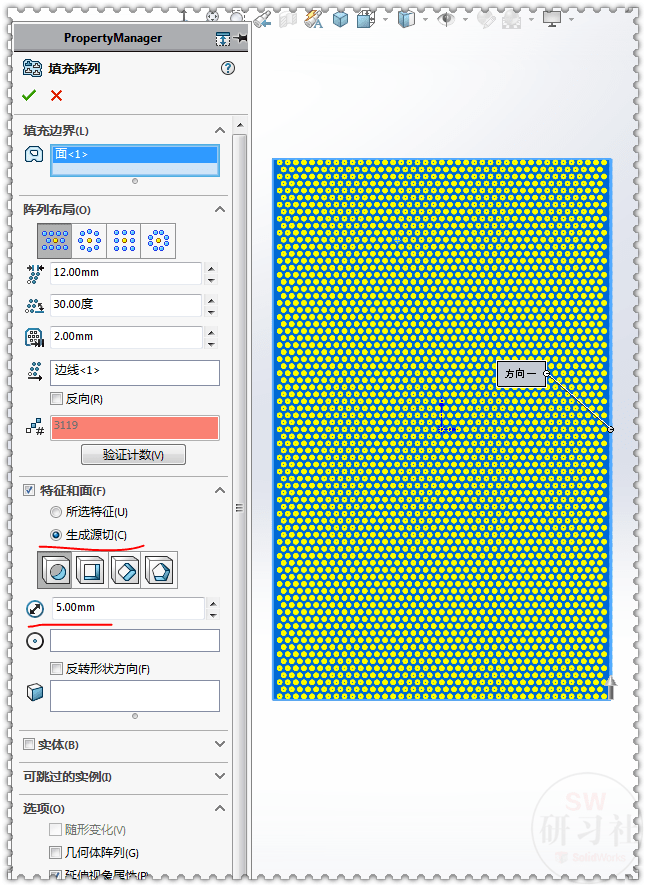Open help for the fill pattern feature
This screenshot has height=887, width=646.
tap(227, 68)
